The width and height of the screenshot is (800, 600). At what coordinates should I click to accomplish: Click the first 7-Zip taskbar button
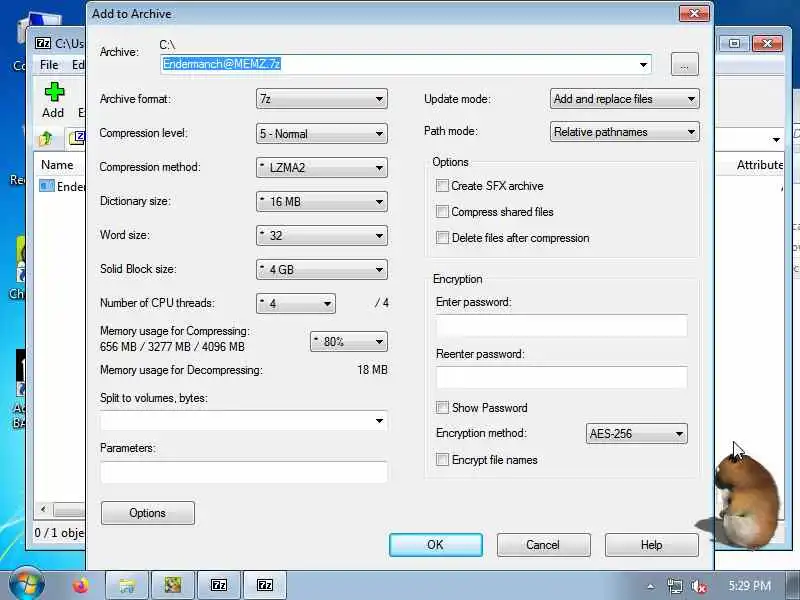[x=219, y=585]
